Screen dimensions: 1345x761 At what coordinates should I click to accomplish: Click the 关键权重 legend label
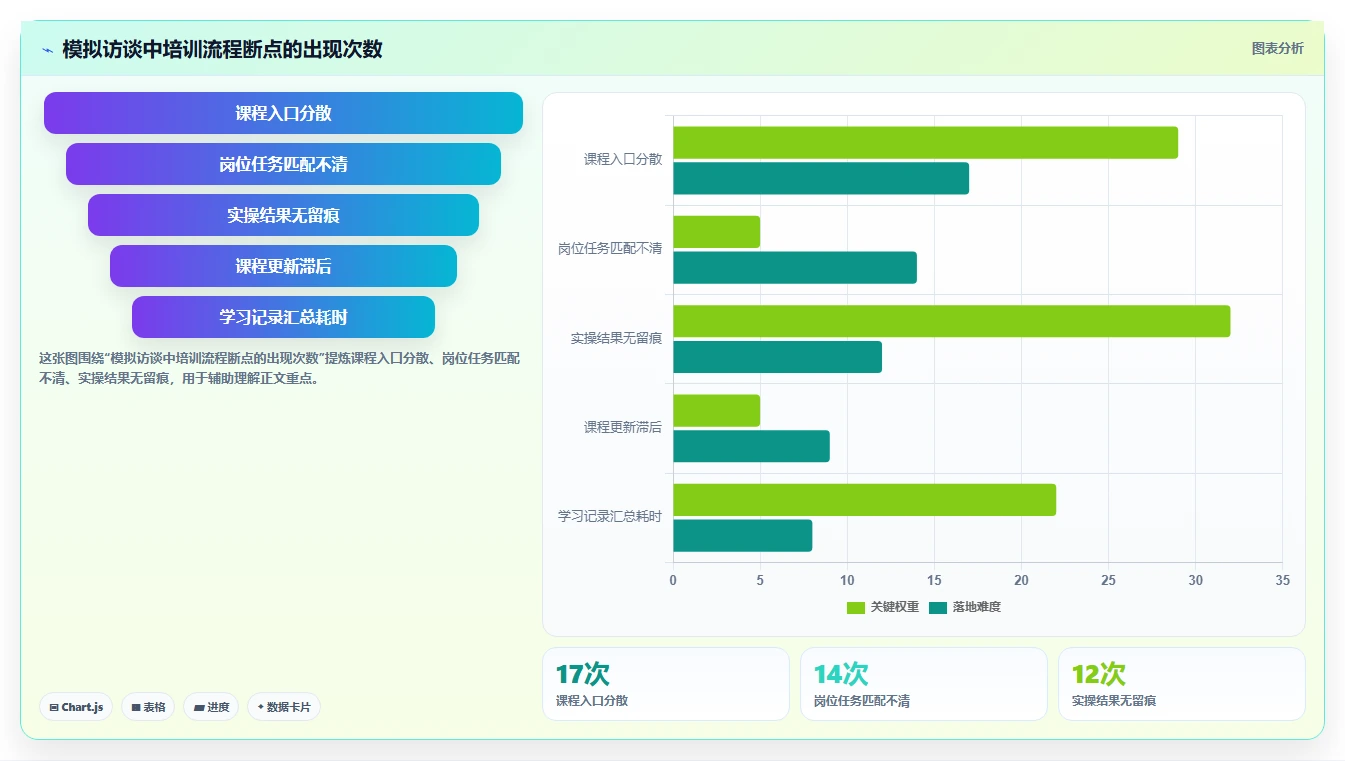(895, 607)
